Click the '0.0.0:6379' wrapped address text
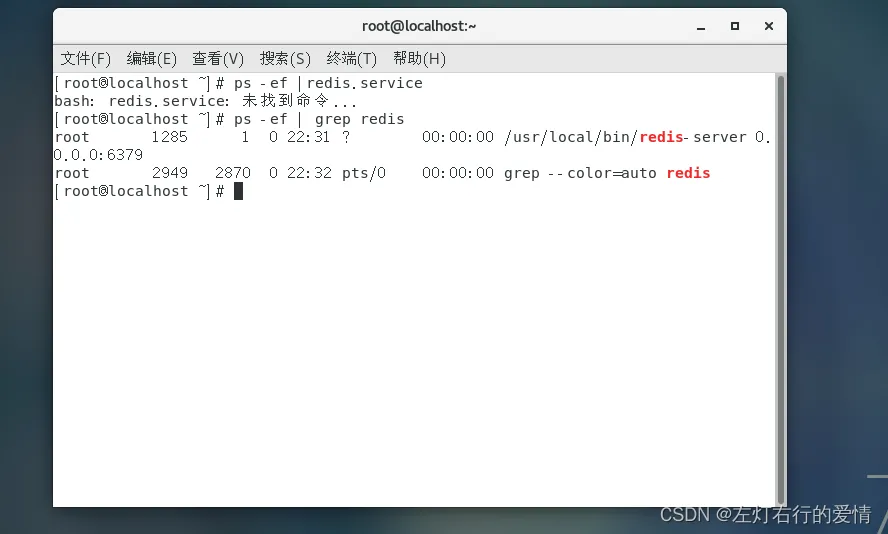888x534 pixels. pos(98,155)
